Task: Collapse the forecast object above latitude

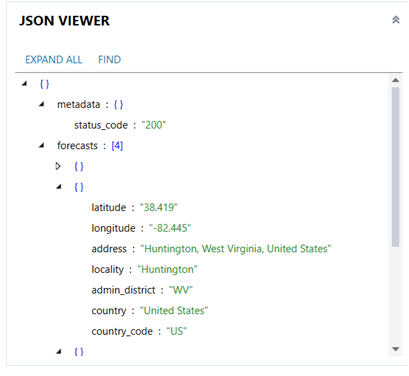Action: pos(59,187)
